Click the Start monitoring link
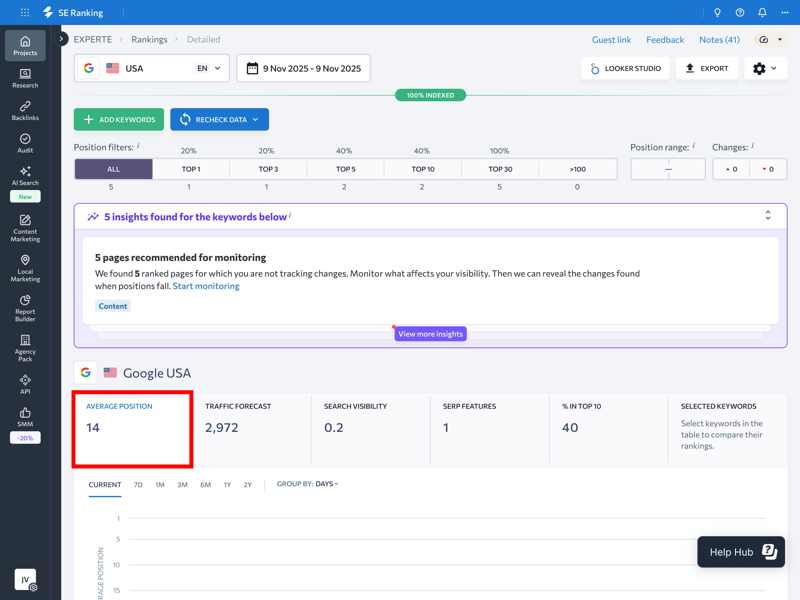Screen dimensions: 800x600 (206, 286)
